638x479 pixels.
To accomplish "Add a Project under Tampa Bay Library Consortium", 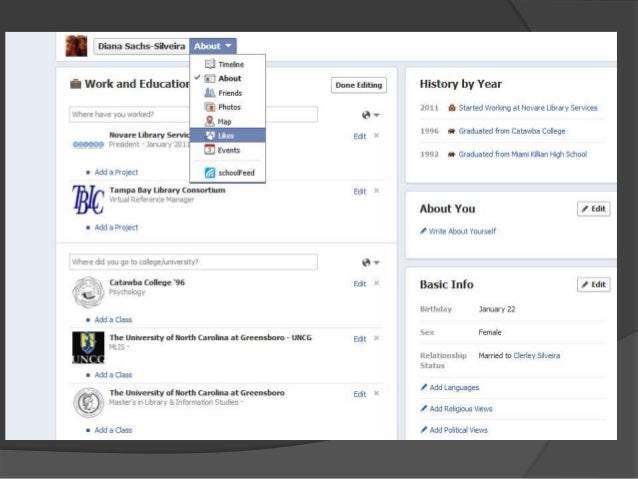I will click(116, 227).
